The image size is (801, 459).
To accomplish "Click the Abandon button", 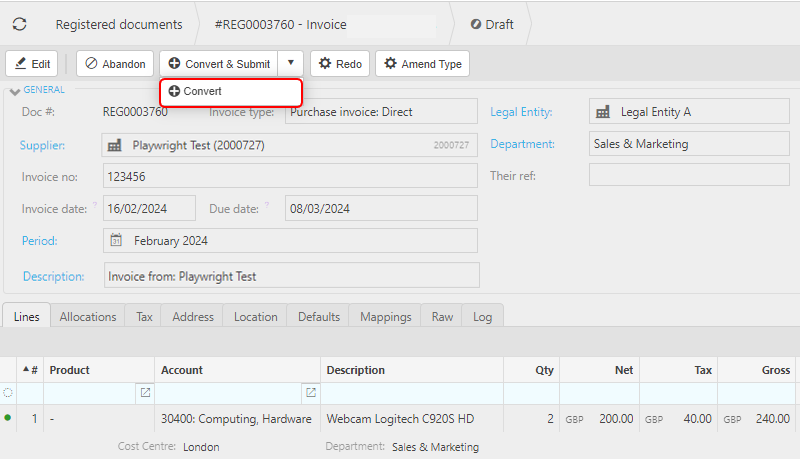I will click(116, 64).
